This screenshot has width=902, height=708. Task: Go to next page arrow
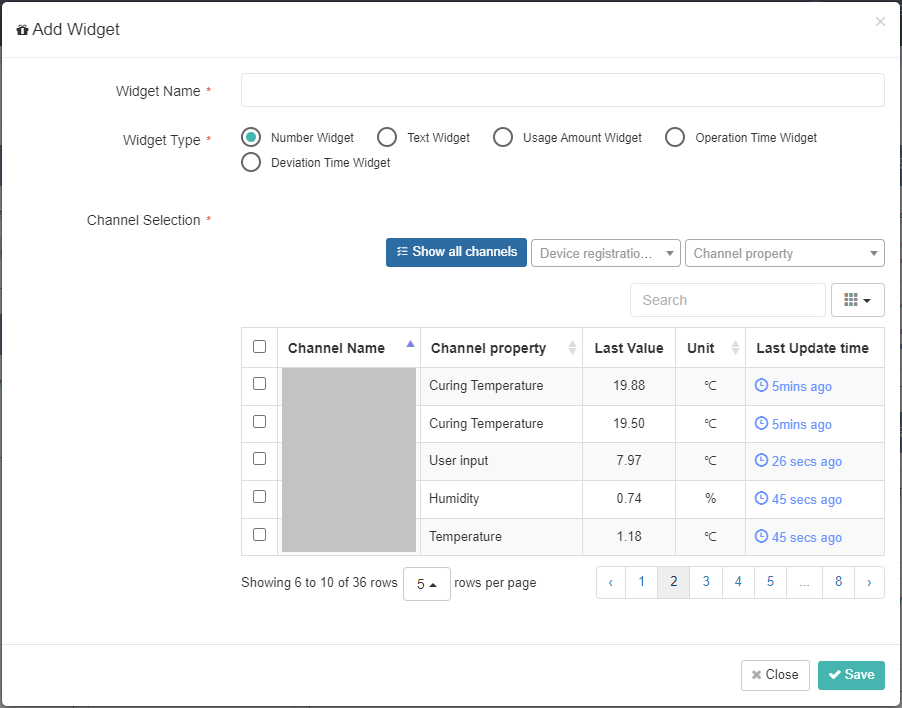click(x=869, y=582)
